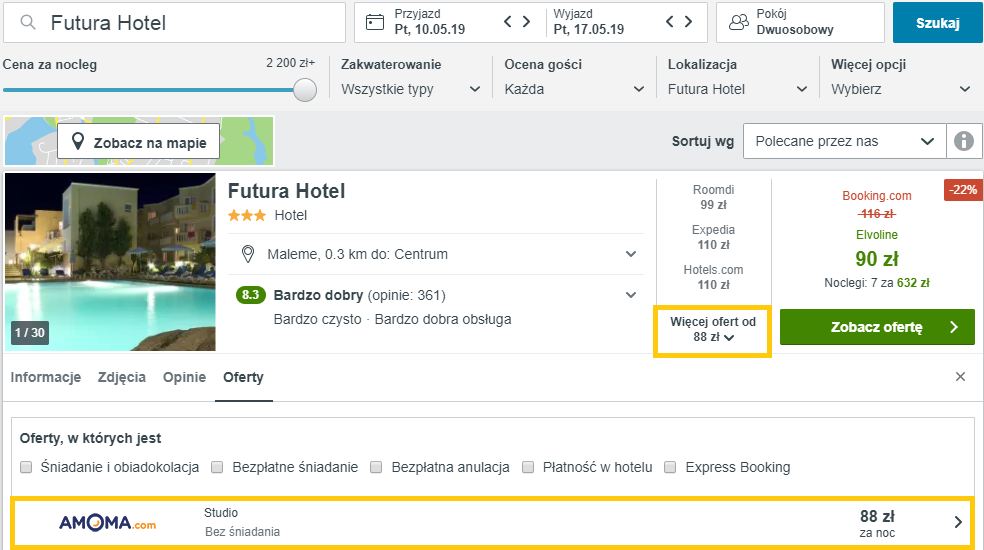
Task: Click the 1 / 30 photo counter
Action: pos(30,333)
